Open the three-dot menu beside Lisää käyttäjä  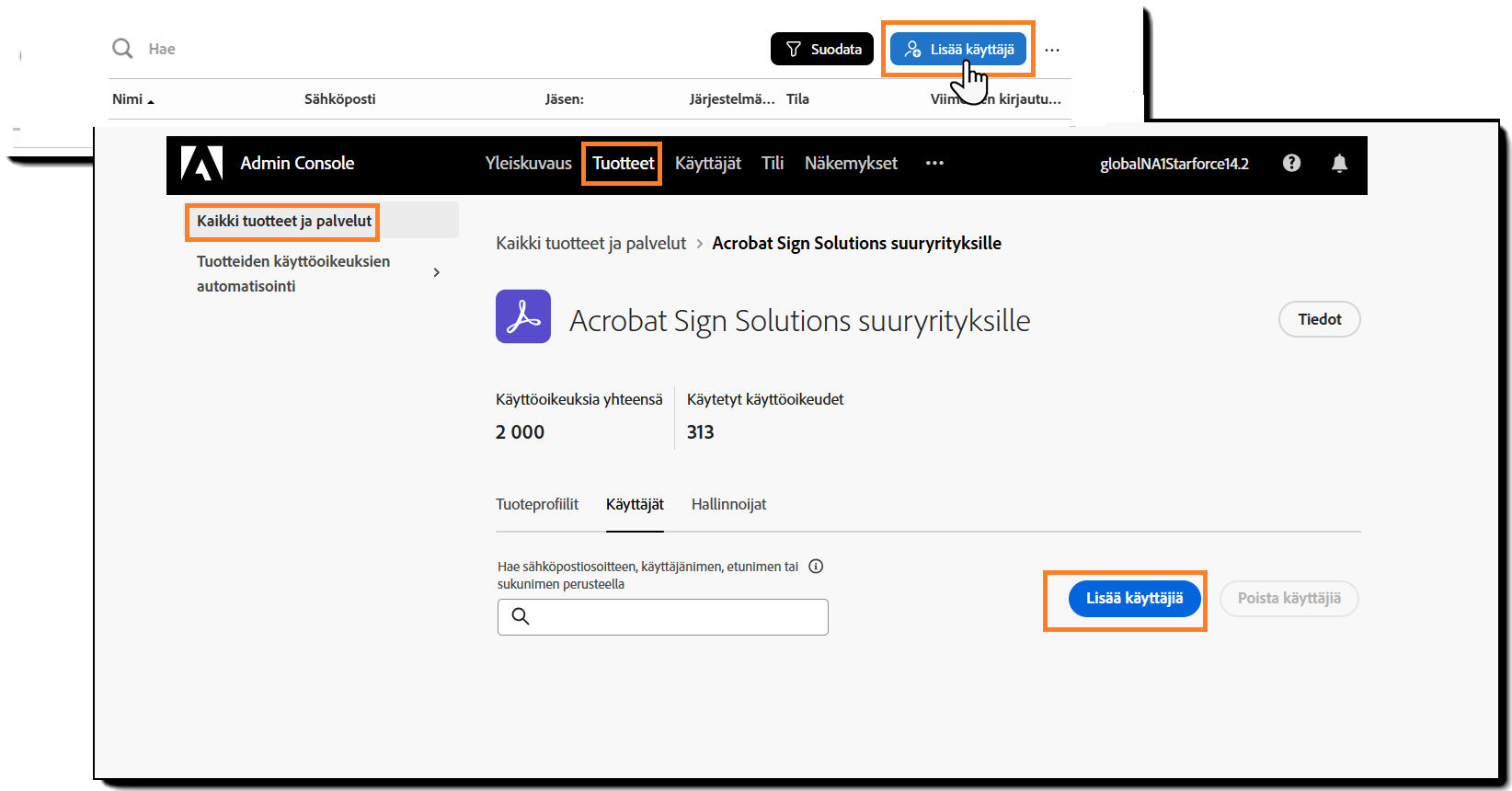coord(1052,50)
